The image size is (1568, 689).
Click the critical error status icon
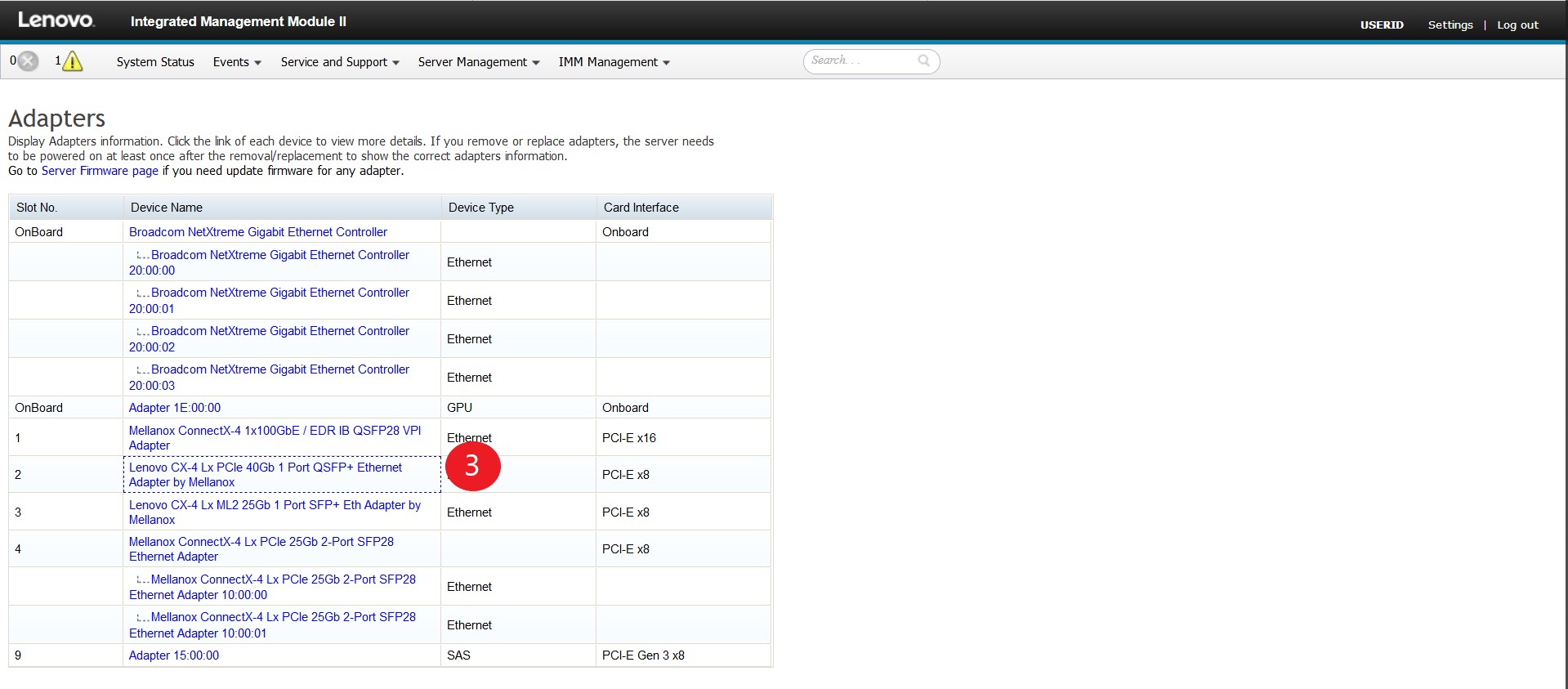pos(28,61)
